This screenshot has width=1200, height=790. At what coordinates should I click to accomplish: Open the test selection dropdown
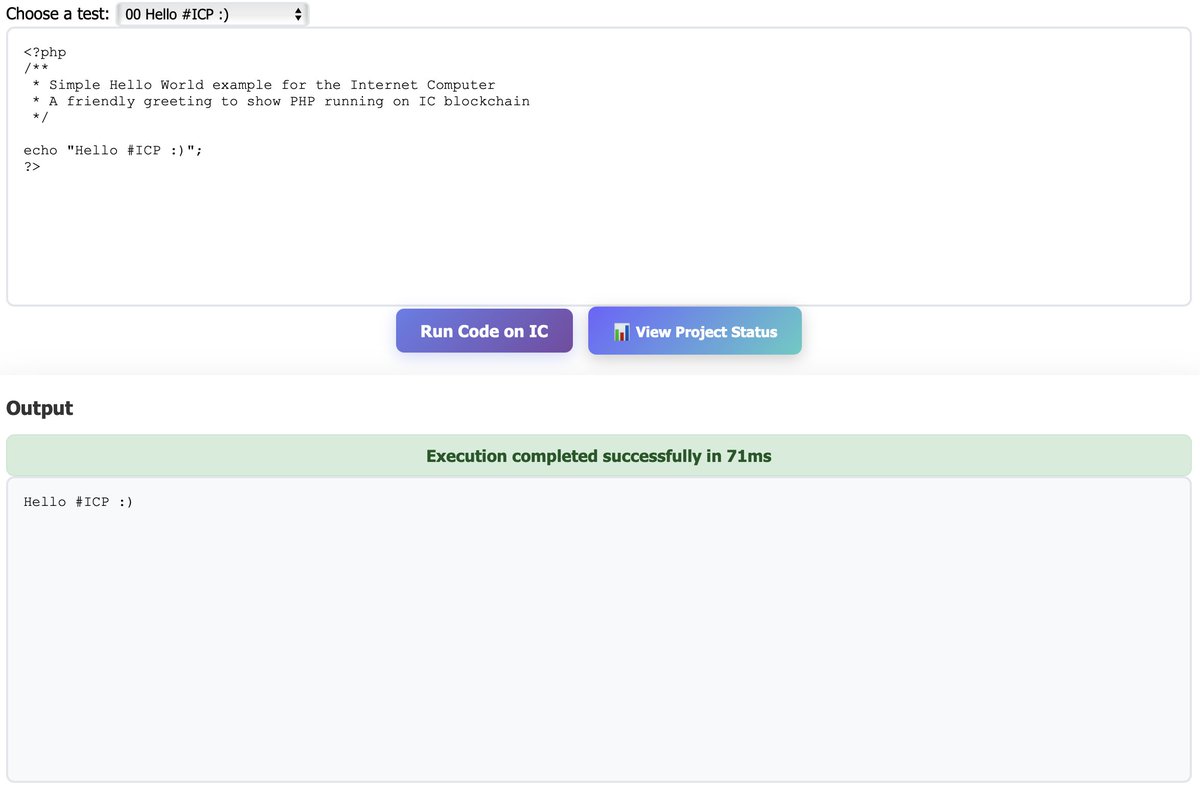213,15
